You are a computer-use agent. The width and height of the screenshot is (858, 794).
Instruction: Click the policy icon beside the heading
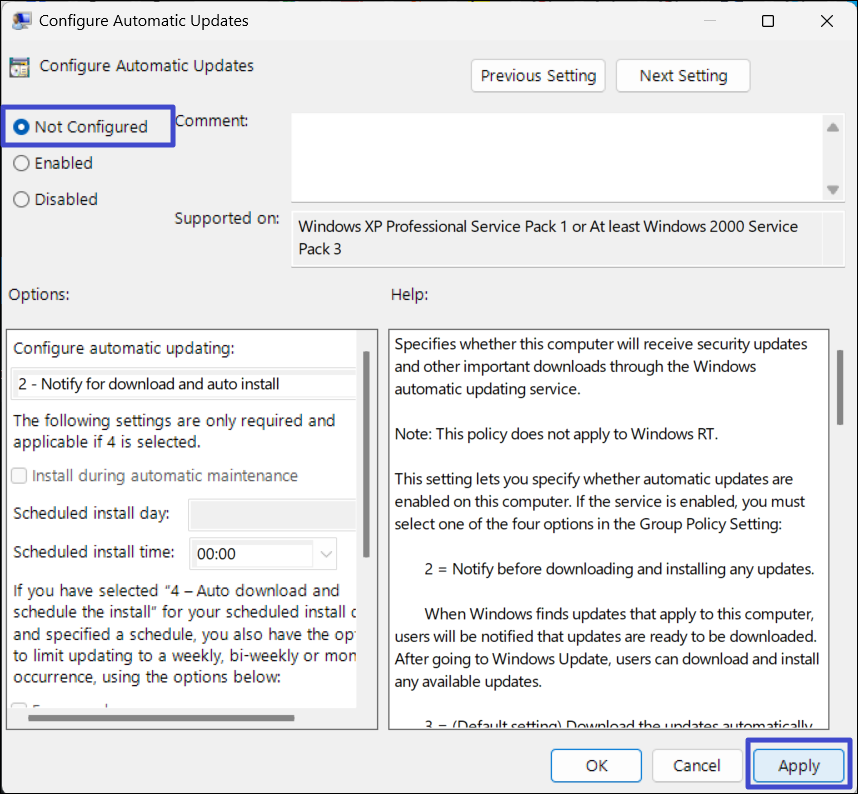[19, 67]
